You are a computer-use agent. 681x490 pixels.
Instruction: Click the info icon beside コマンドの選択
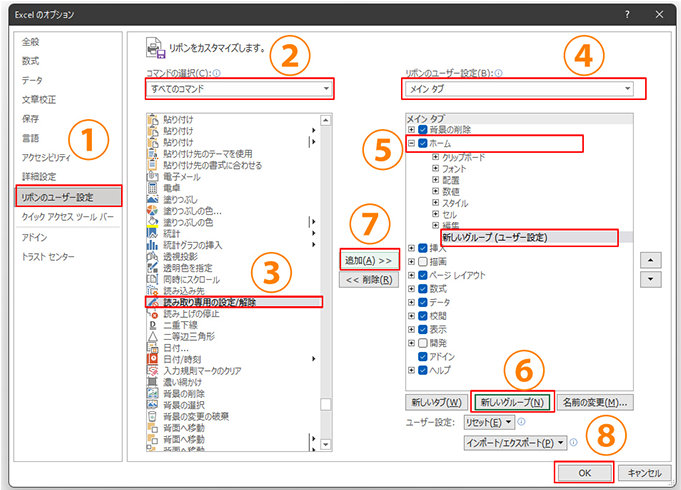point(216,73)
